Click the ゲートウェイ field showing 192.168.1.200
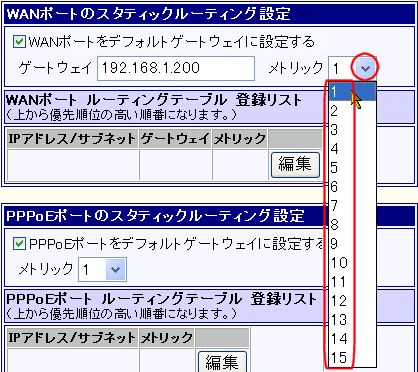Viewport: 418px width, 372px height. pos(176,68)
